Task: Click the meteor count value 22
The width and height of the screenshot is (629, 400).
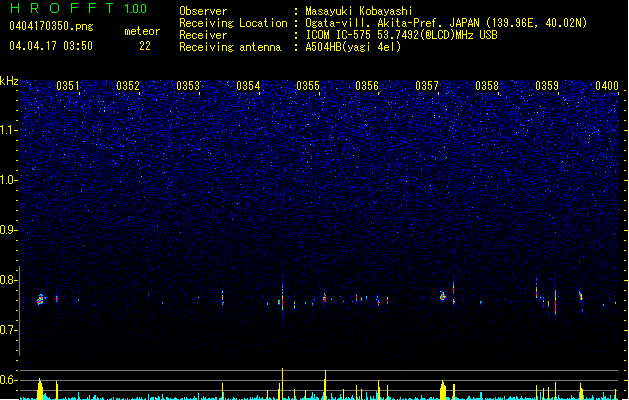Action: coord(145,46)
